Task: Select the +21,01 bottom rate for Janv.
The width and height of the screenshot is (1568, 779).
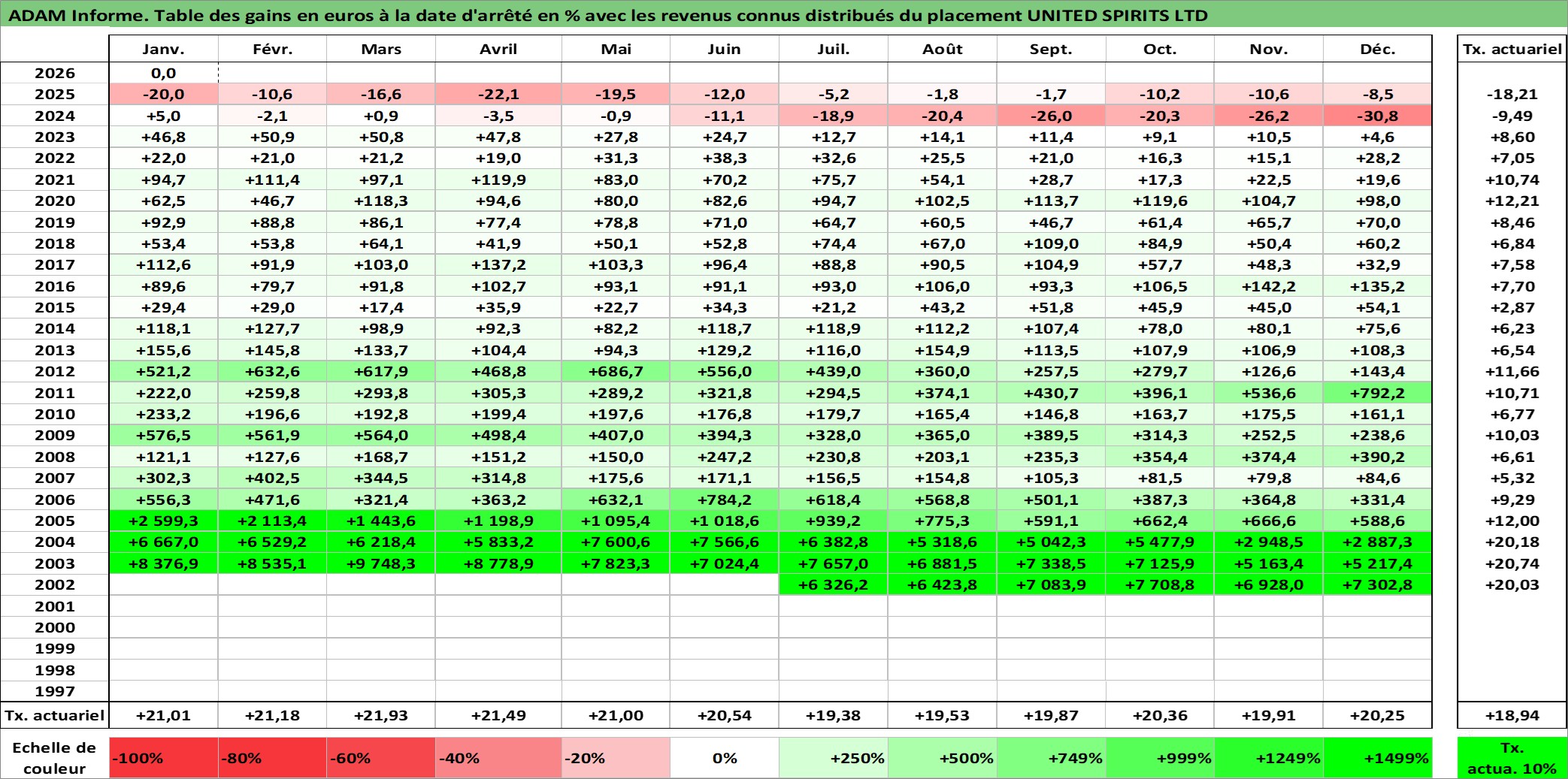Action: 164,715
